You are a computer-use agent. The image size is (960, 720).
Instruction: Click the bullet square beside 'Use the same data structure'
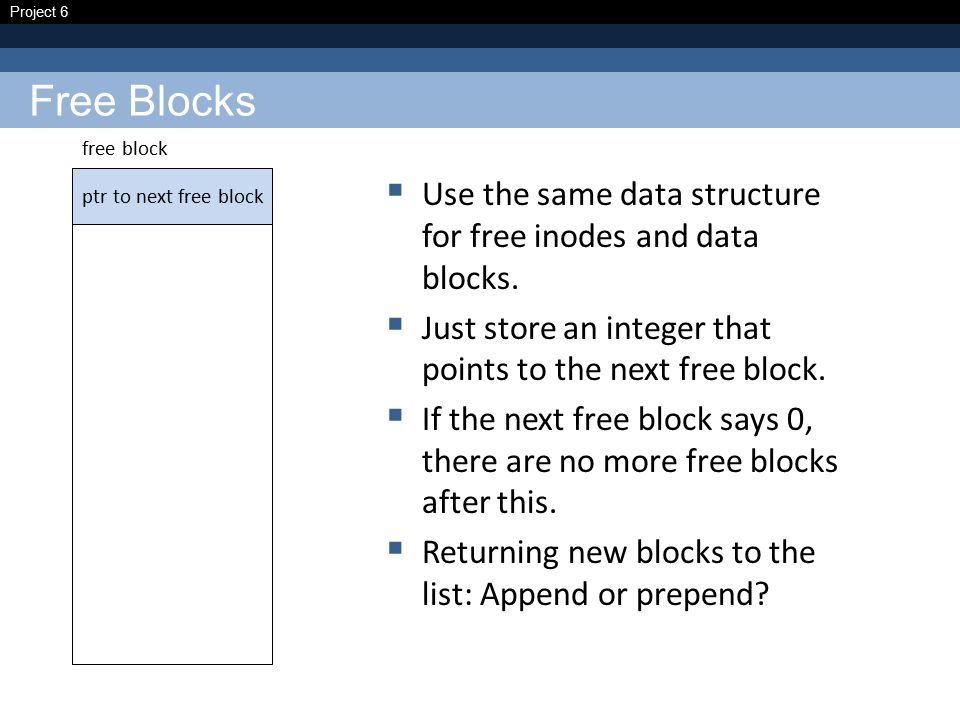(x=396, y=189)
